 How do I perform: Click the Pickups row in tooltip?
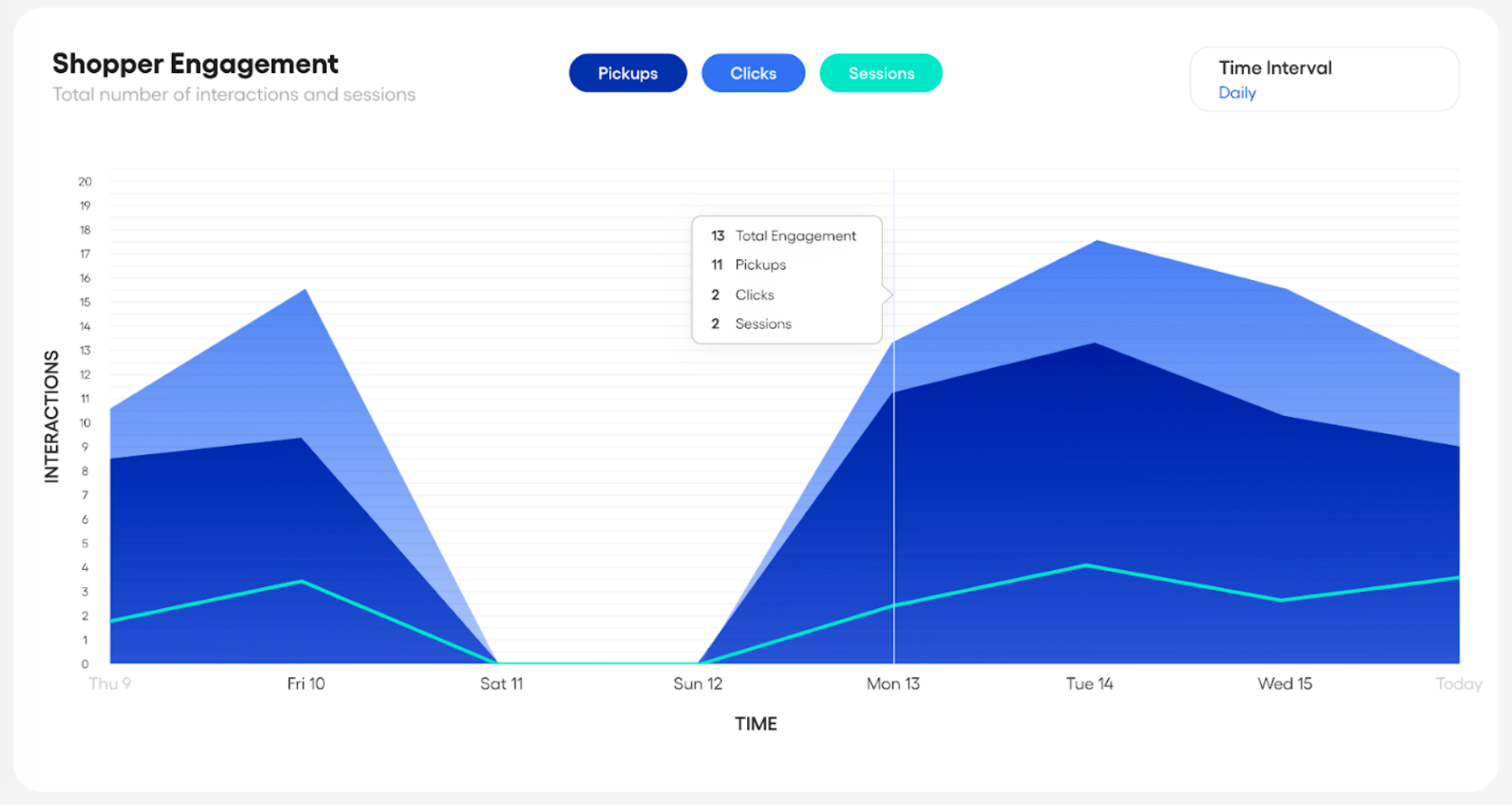(749, 265)
